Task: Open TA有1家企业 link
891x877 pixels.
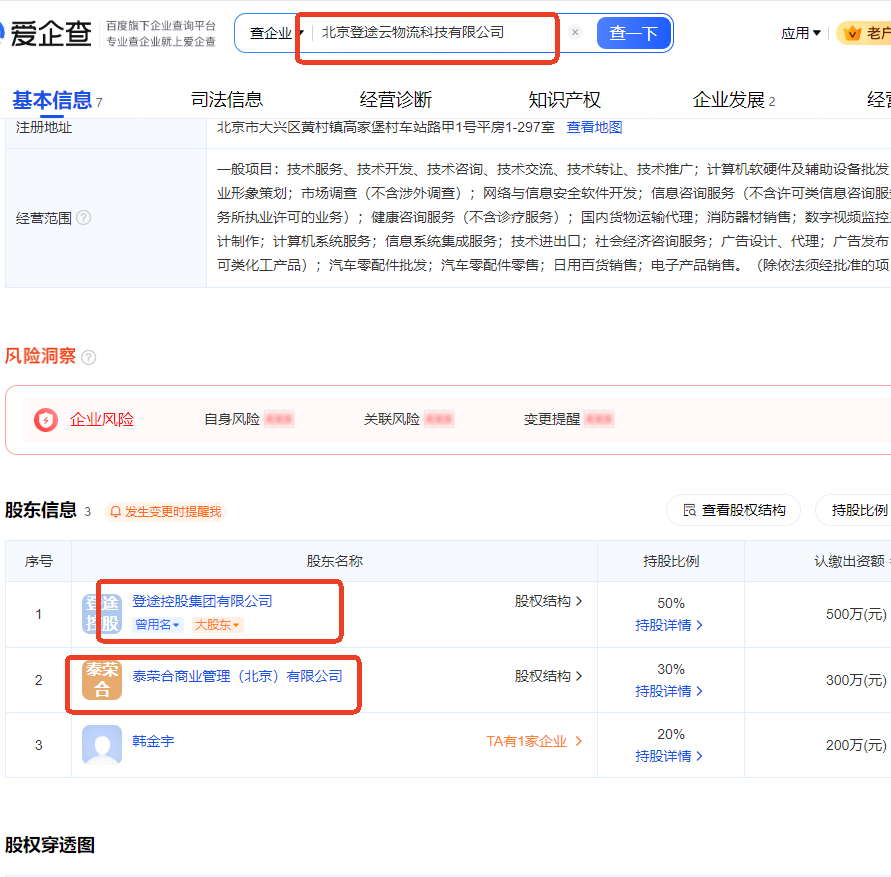Action: pos(534,741)
